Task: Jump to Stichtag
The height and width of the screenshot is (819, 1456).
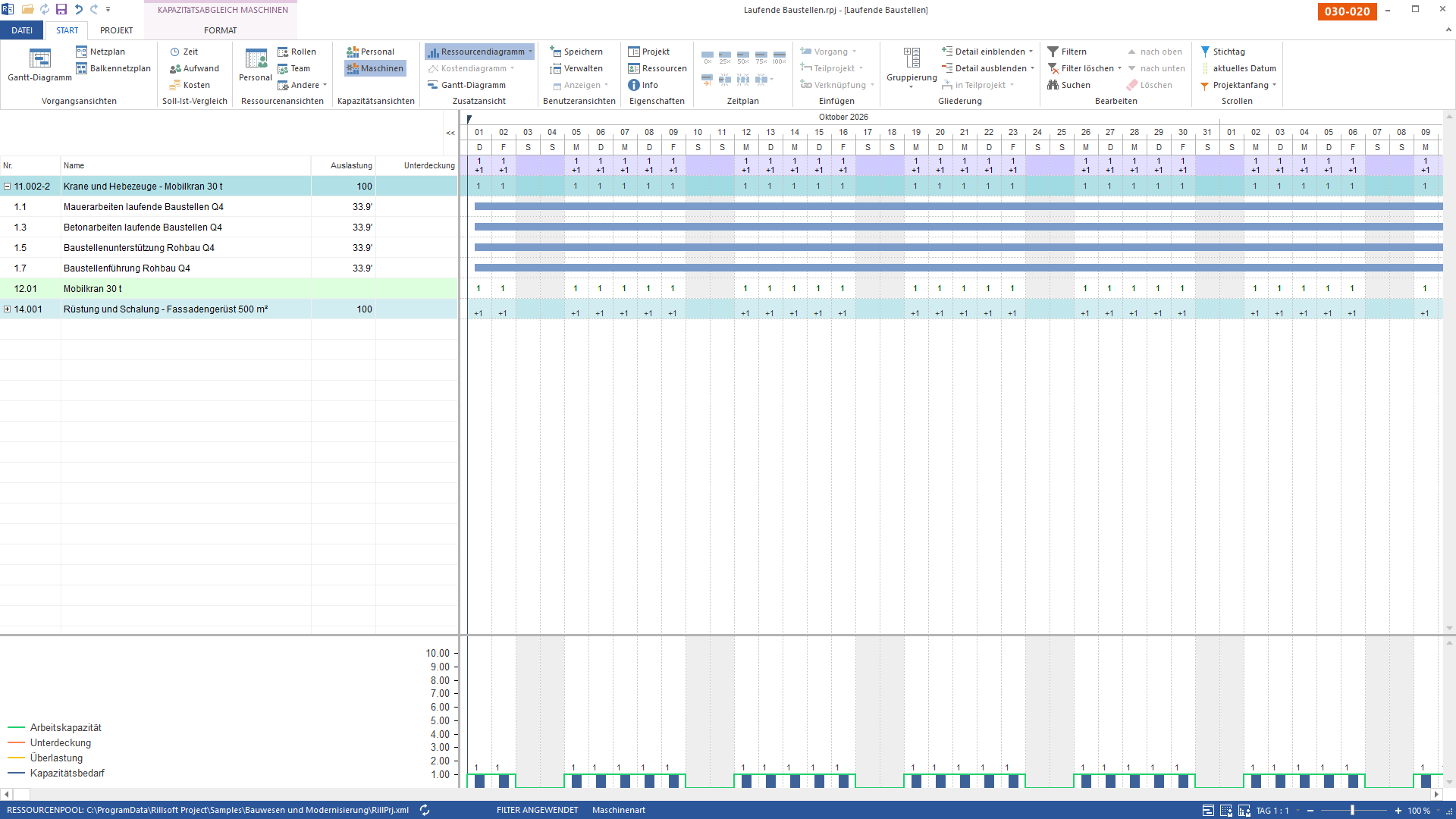Action: coord(1222,52)
